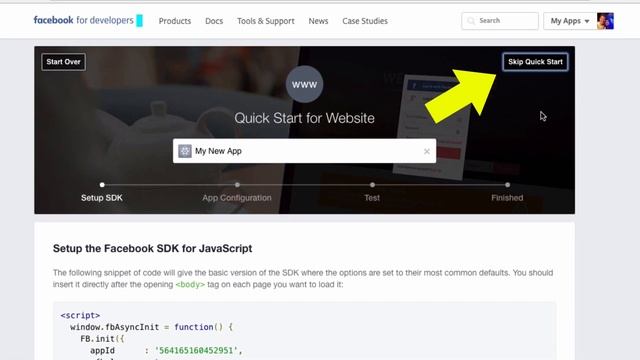Click the My New App name field

click(x=304, y=151)
